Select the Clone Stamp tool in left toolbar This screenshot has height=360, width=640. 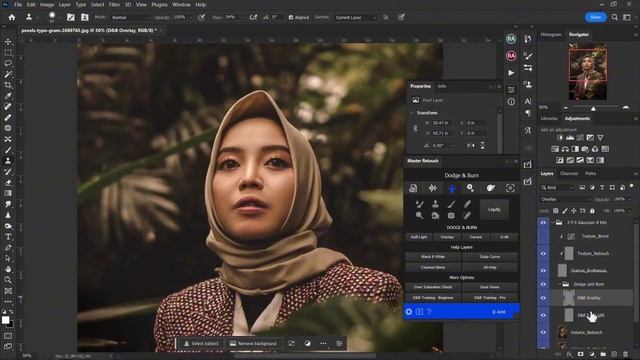click(x=8, y=161)
